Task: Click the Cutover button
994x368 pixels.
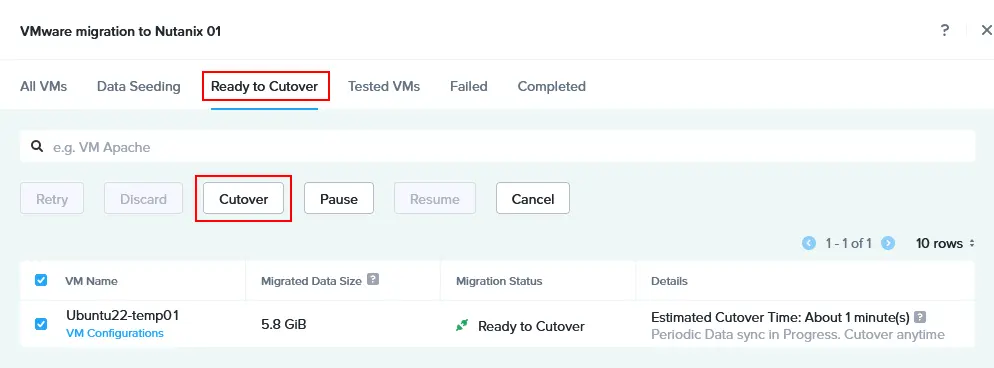Action: pyautogui.click(x=243, y=199)
